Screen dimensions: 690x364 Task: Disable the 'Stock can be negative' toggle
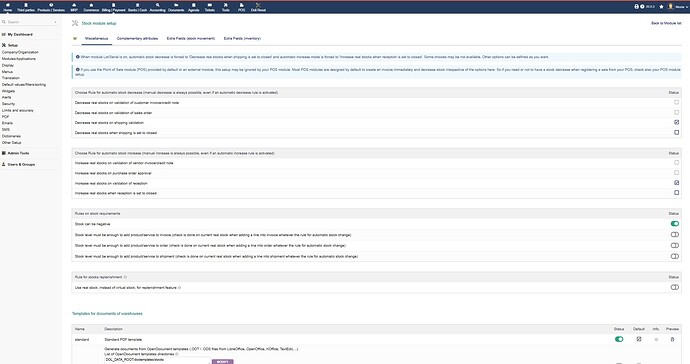pos(675,224)
